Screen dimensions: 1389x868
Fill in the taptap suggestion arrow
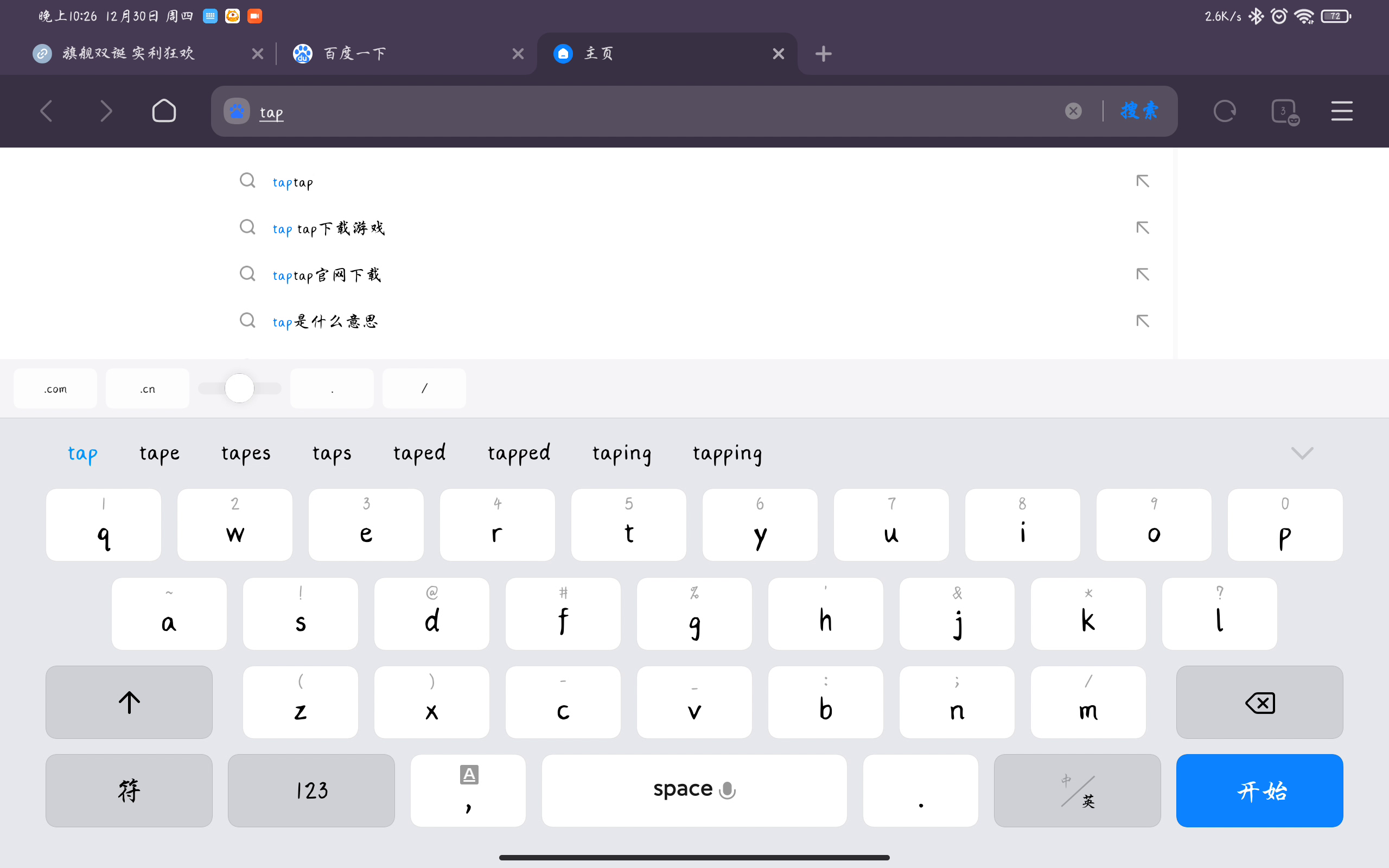pos(1142,181)
